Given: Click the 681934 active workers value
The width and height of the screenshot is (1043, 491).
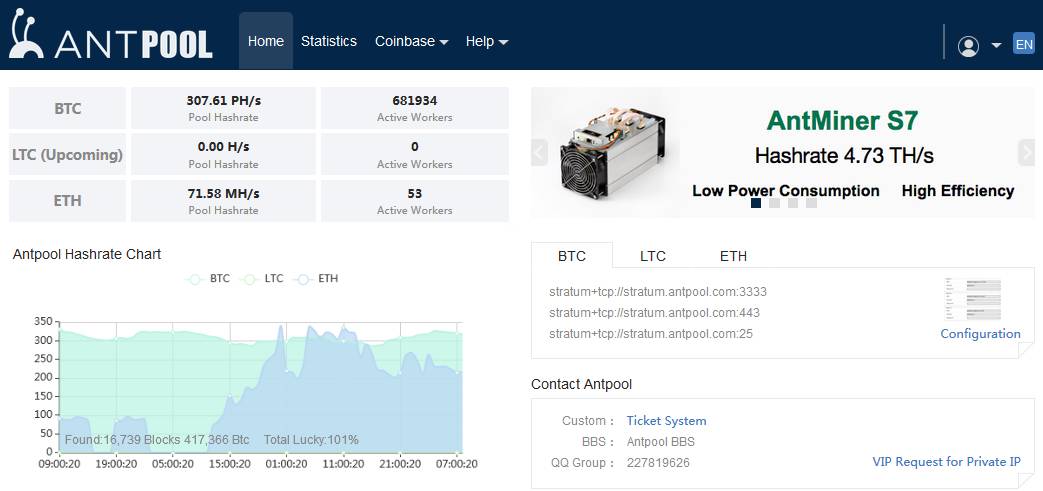Looking at the screenshot, I should (x=415, y=101).
